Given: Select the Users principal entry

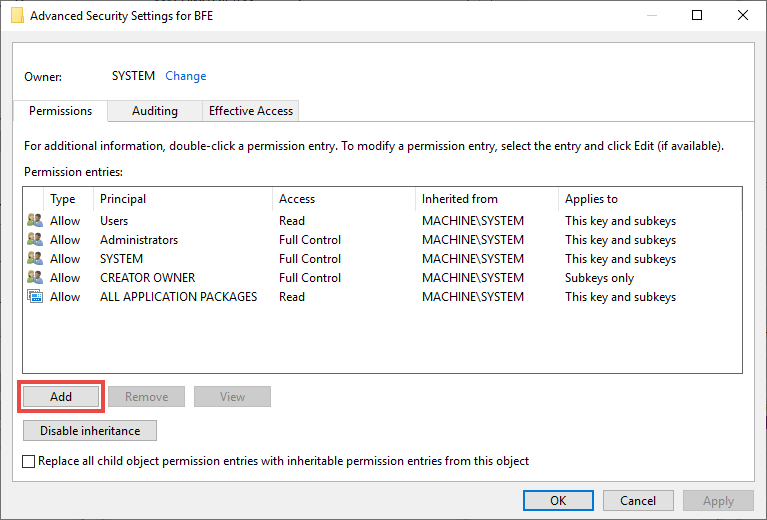Looking at the screenshot, I should pos(114,221).
